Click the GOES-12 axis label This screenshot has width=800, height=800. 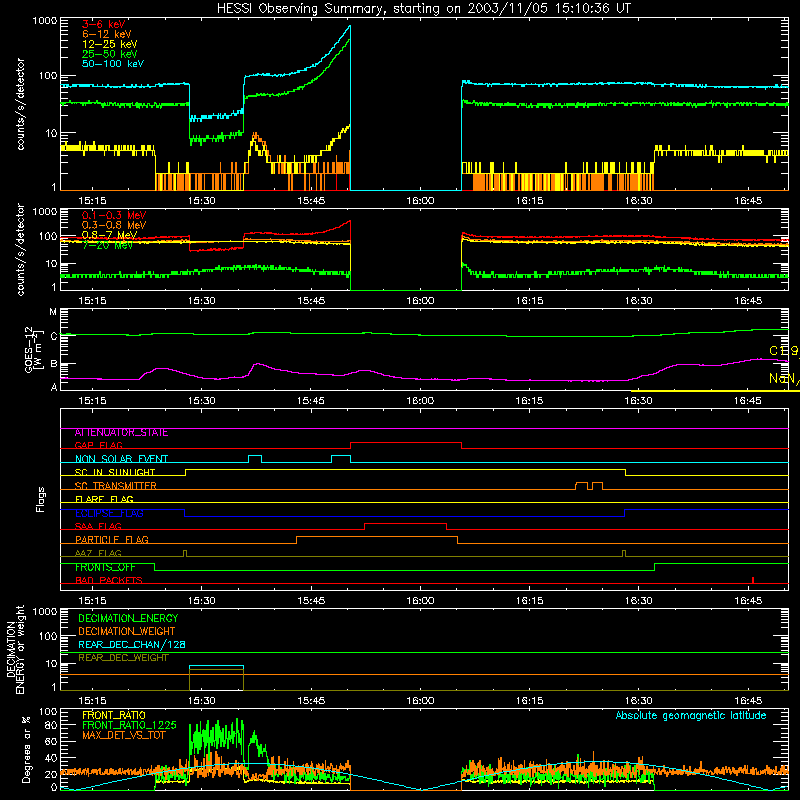[x=32, y=350]
